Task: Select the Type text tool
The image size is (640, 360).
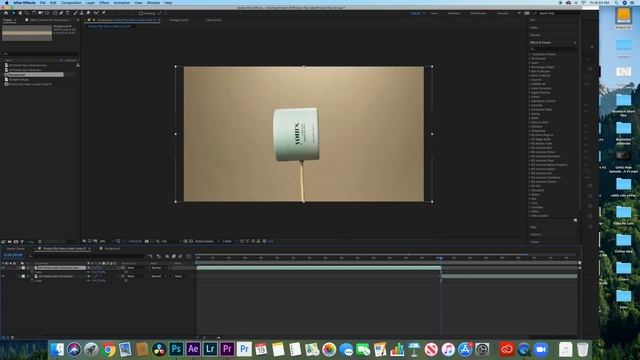Action: [x=68, y=13]
